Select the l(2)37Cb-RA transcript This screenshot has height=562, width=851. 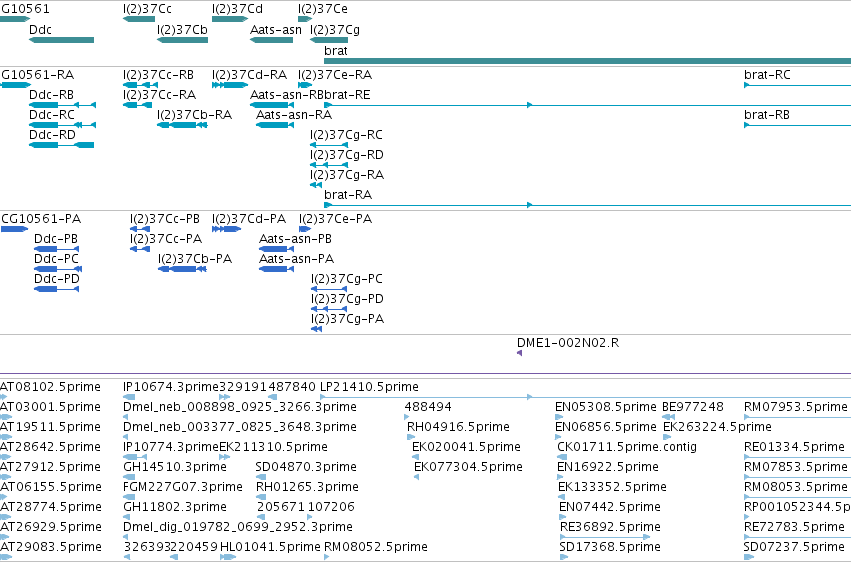[182, 125]
